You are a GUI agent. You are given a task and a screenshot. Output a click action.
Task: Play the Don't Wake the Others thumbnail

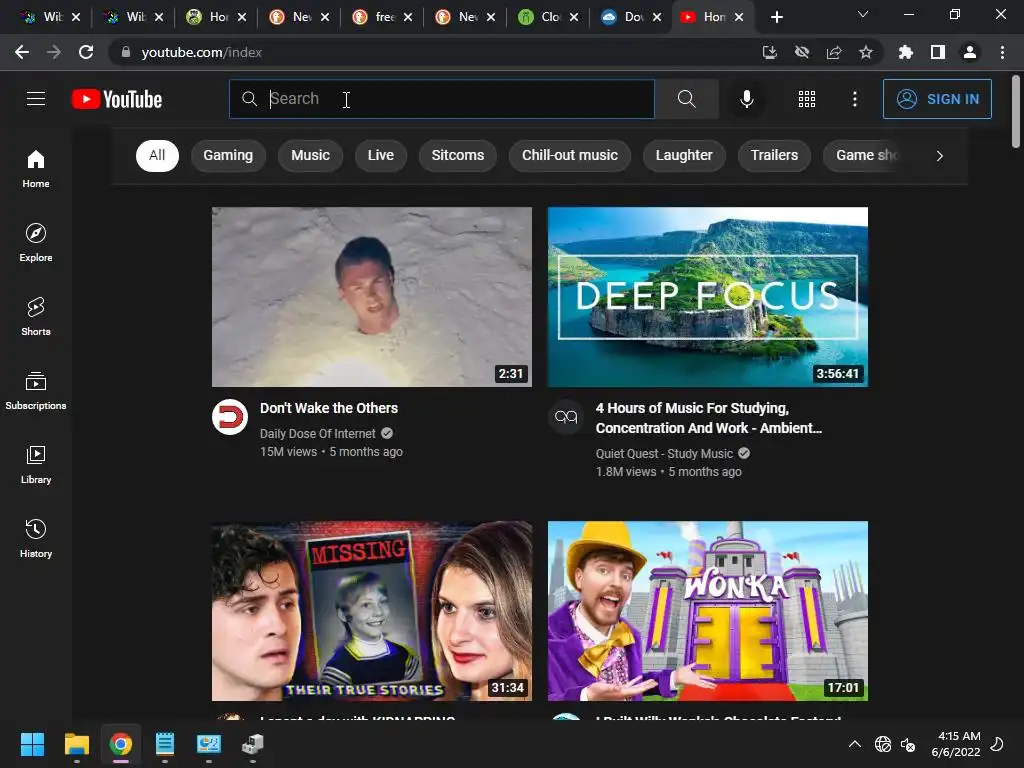click(372, 297)
